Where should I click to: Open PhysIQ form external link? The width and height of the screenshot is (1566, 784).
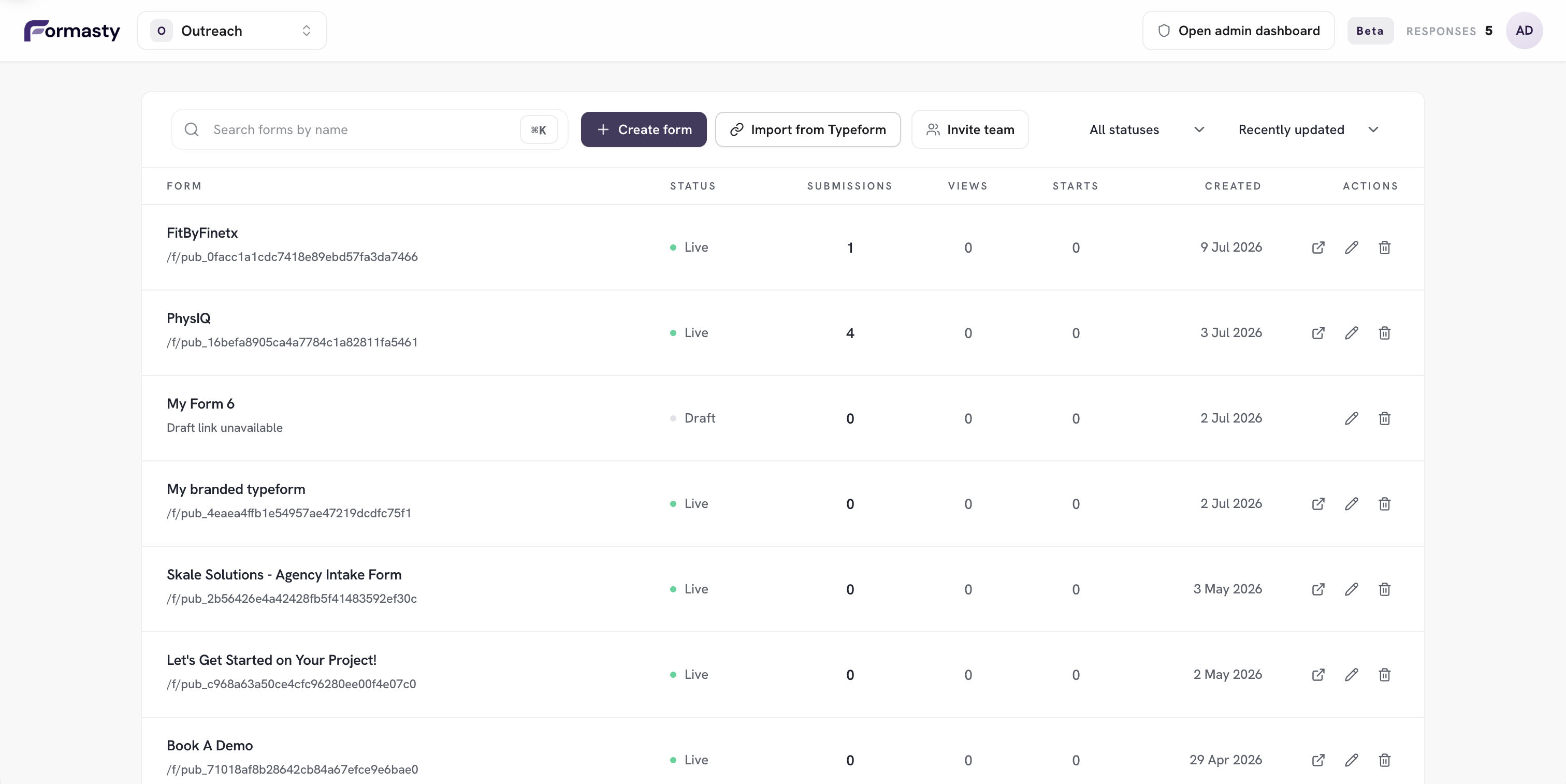[1318, 333]
